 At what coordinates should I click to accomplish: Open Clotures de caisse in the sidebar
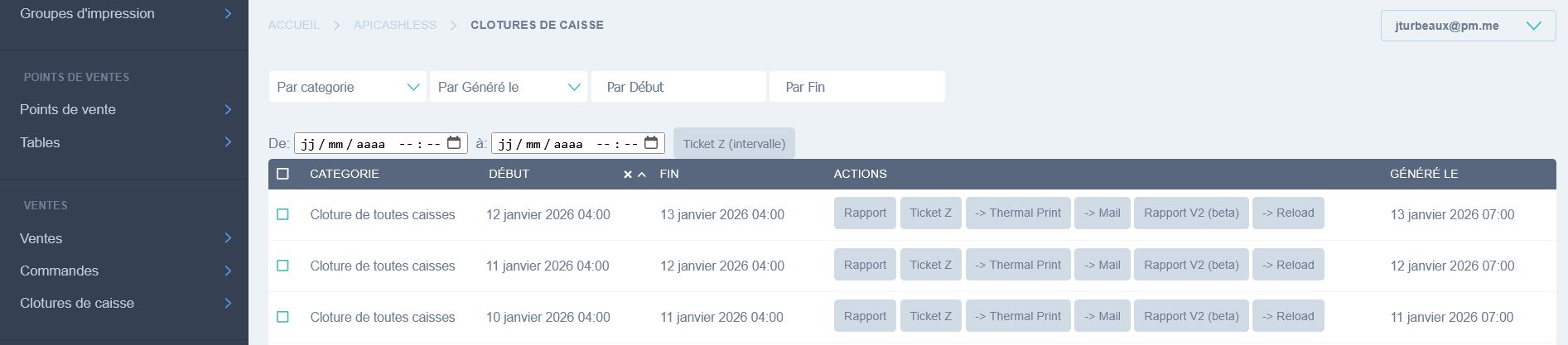point(77,303)
